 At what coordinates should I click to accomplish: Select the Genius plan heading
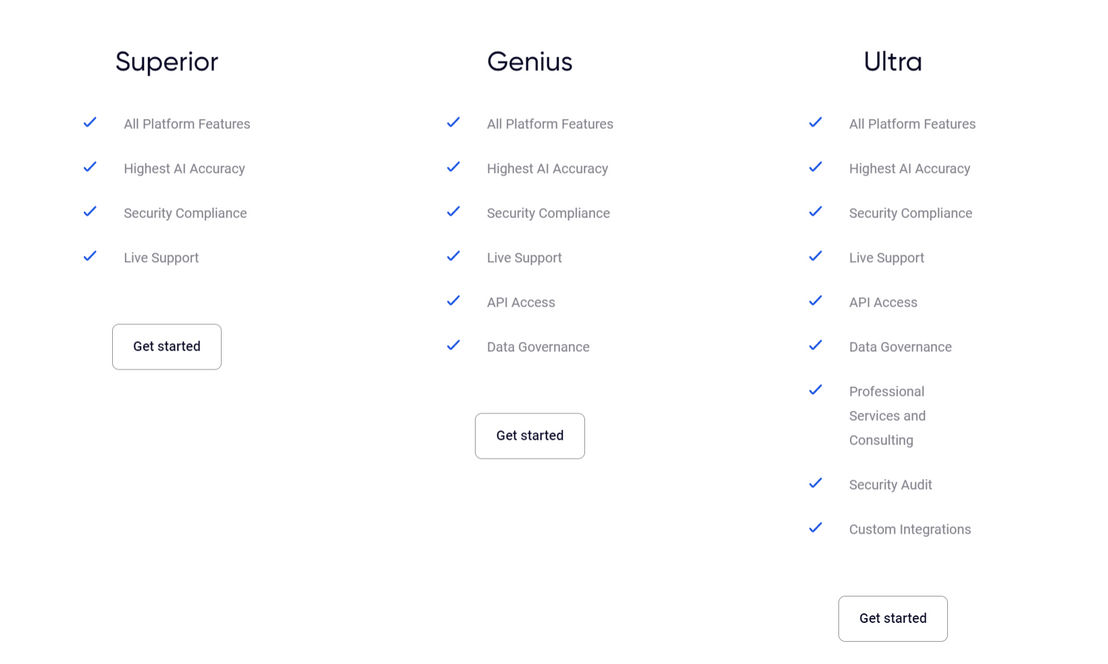[530, 62]
